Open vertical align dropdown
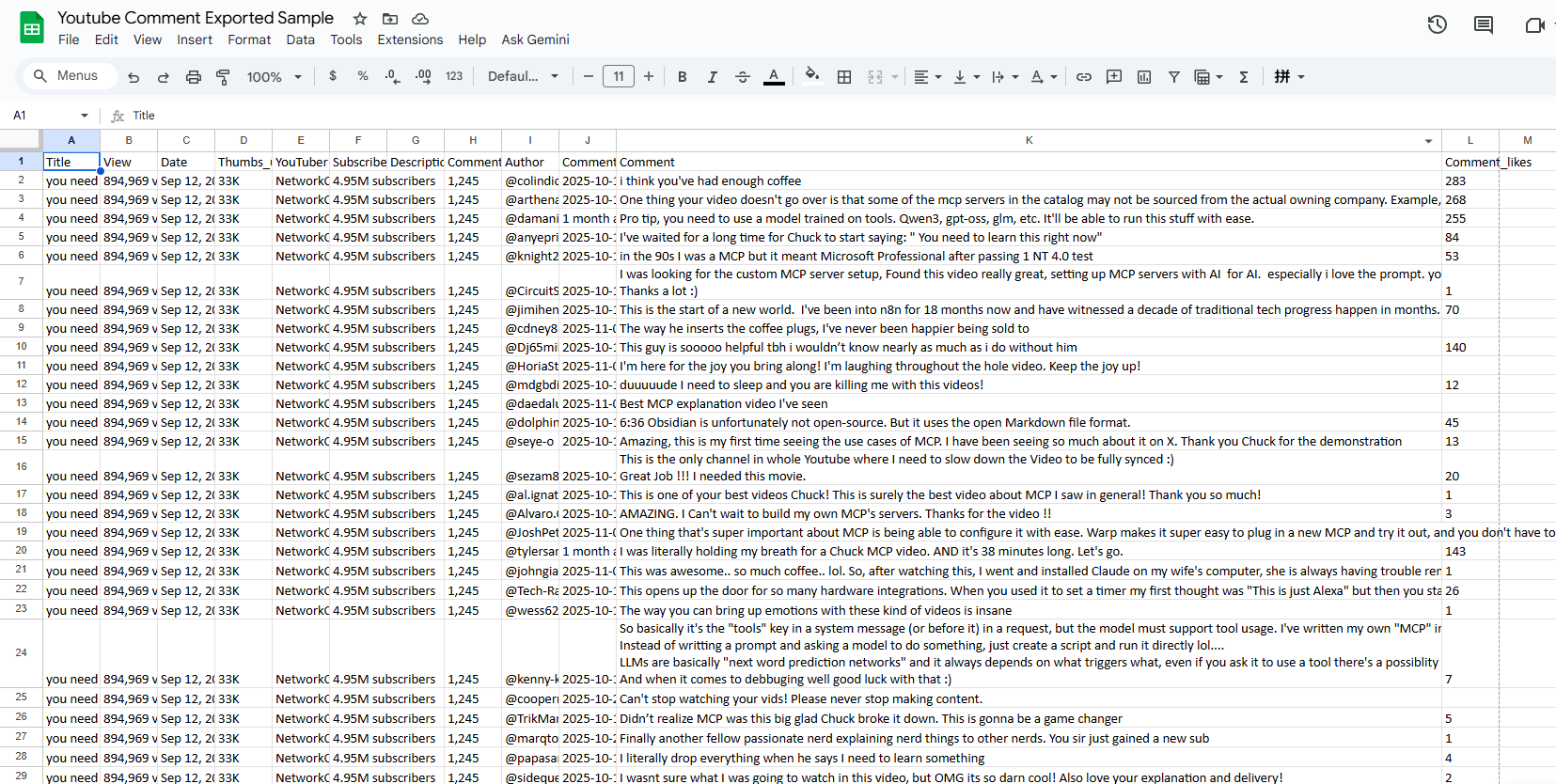 point(967,77)
